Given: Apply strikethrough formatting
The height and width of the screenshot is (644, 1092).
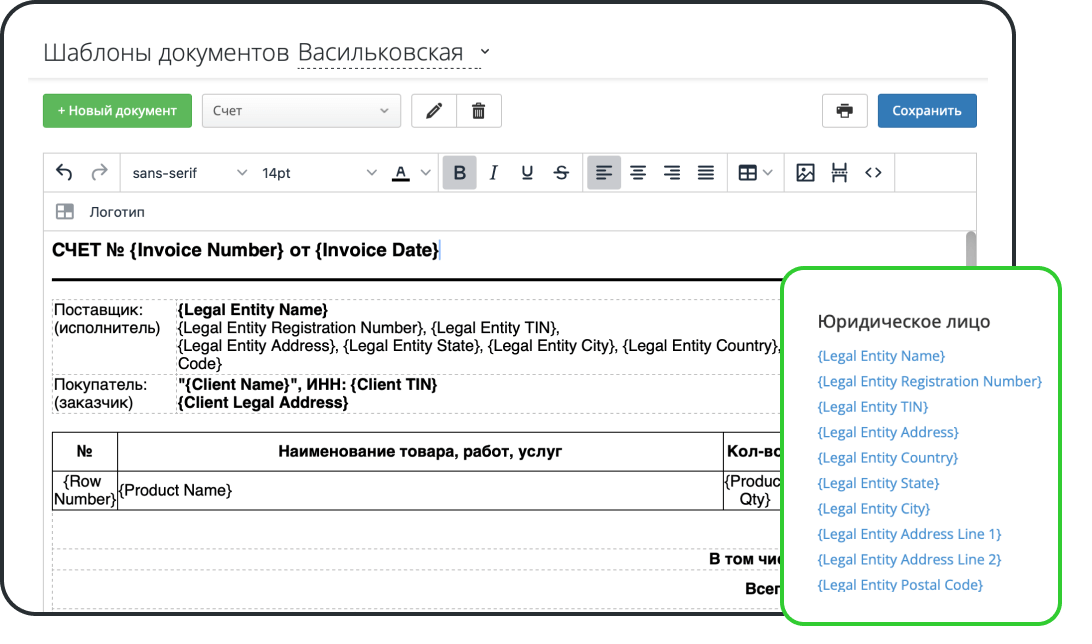Looking at the screenshot, I should tap(561, 172).
